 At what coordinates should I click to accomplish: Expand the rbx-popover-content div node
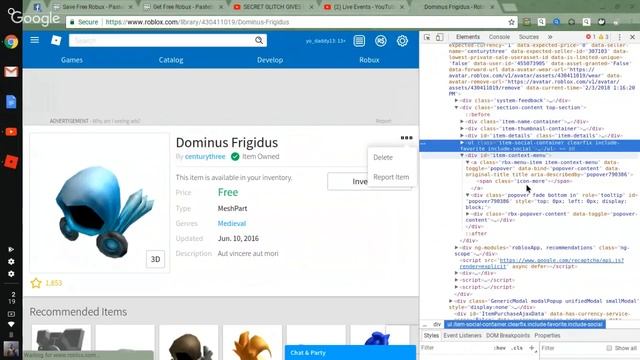pos(468,214)
